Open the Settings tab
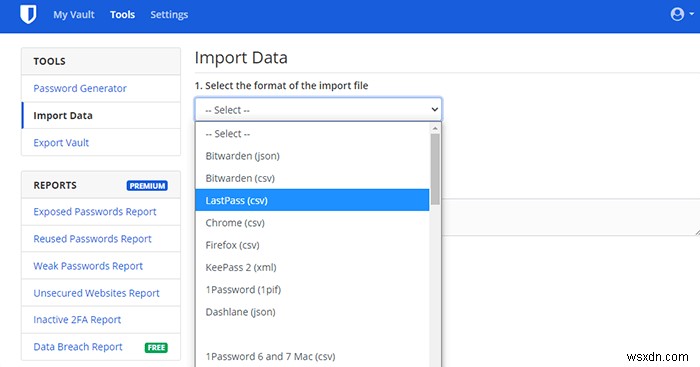The height and width of the screenshot is (367, 700). coord(169,15)
